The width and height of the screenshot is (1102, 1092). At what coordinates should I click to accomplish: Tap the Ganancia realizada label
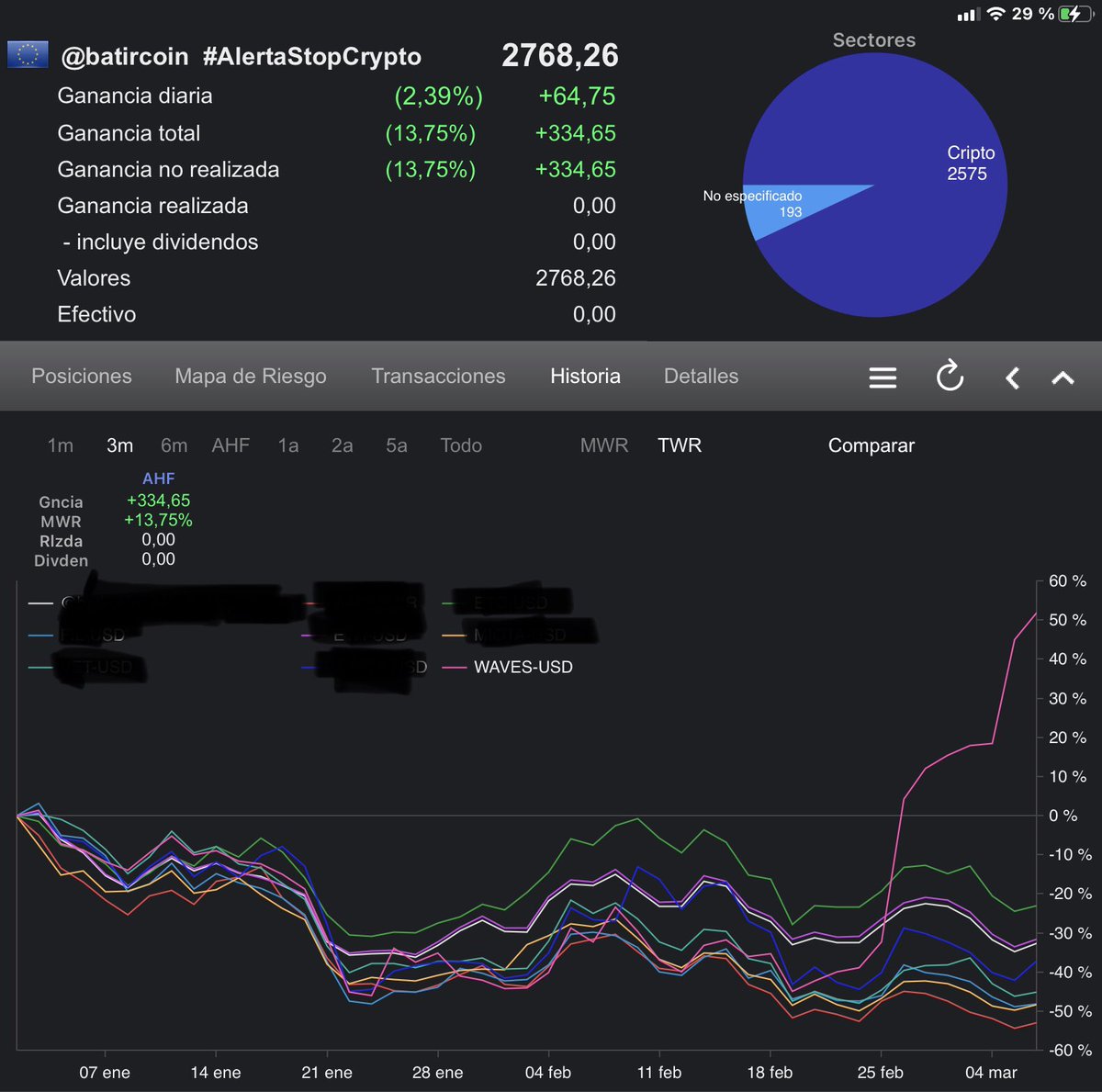pyautogui.click(x=152, y=206)
